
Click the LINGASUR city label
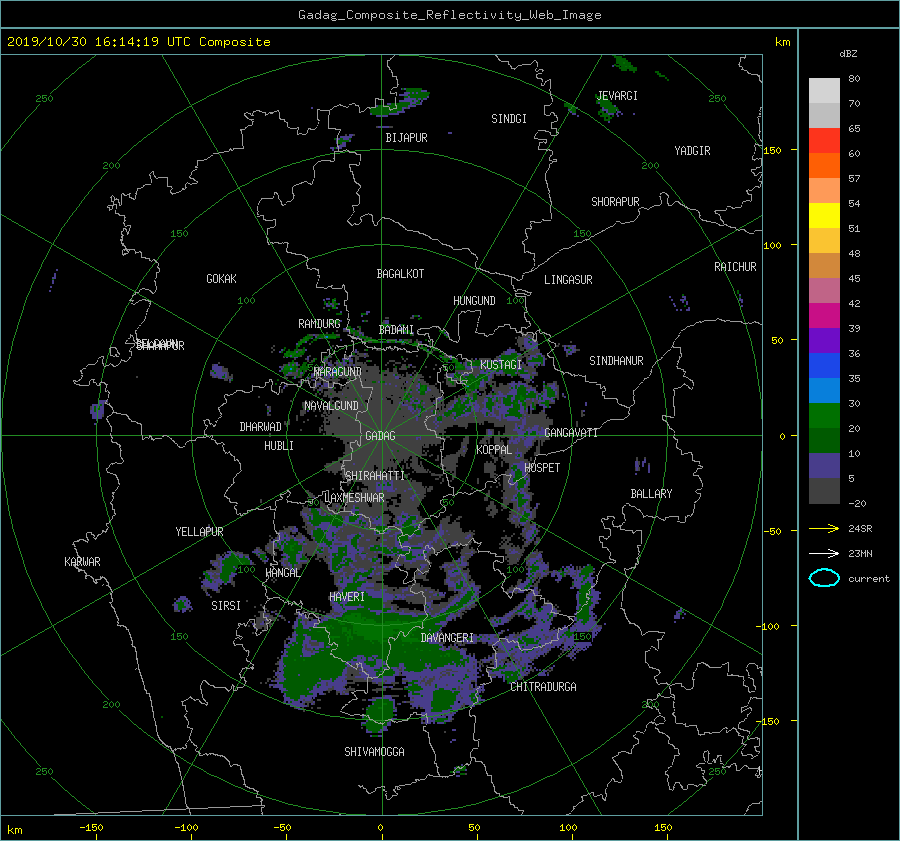568,280
